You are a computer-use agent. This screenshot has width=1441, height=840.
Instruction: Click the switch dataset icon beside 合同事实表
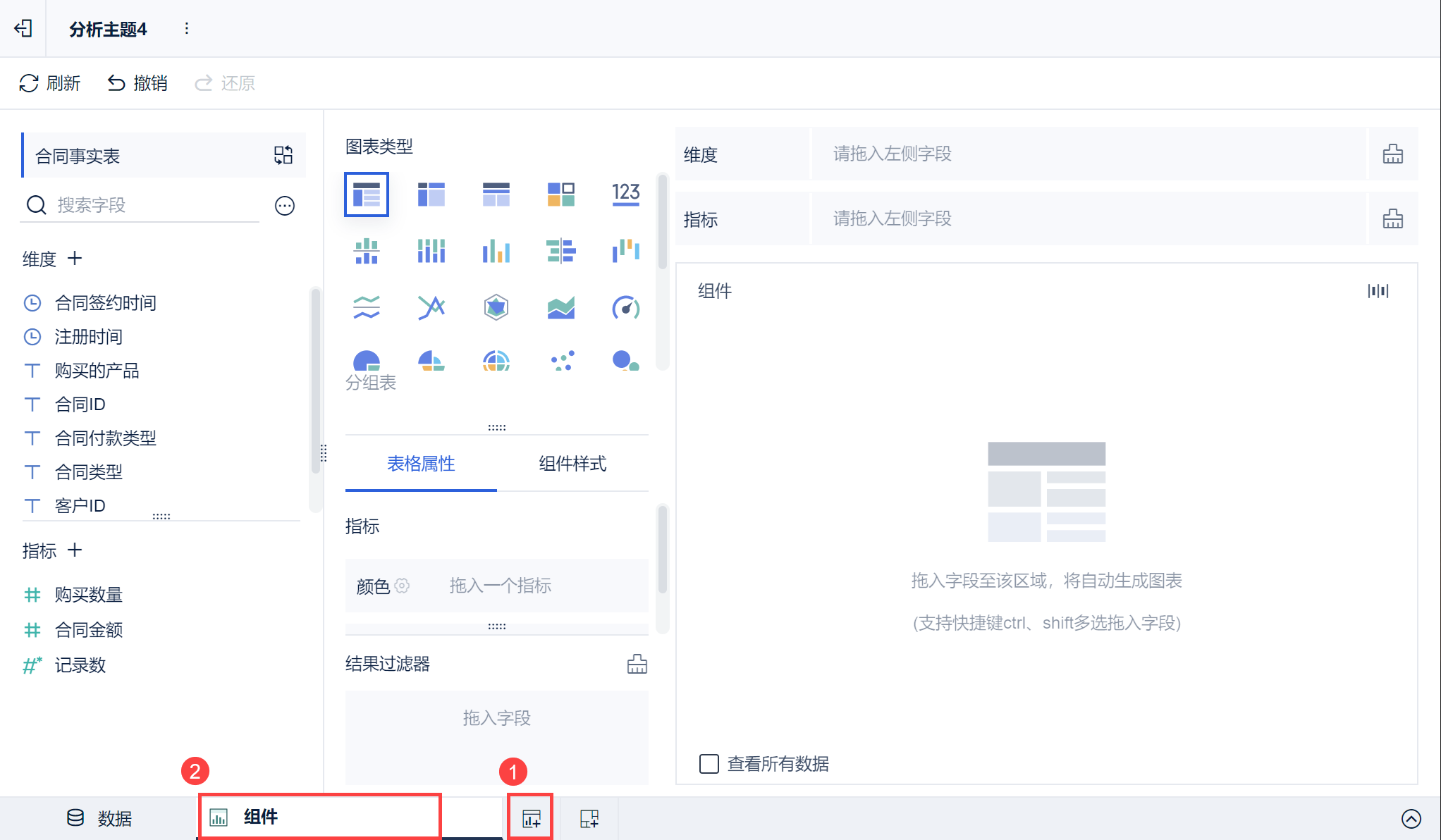click(283, 155)
